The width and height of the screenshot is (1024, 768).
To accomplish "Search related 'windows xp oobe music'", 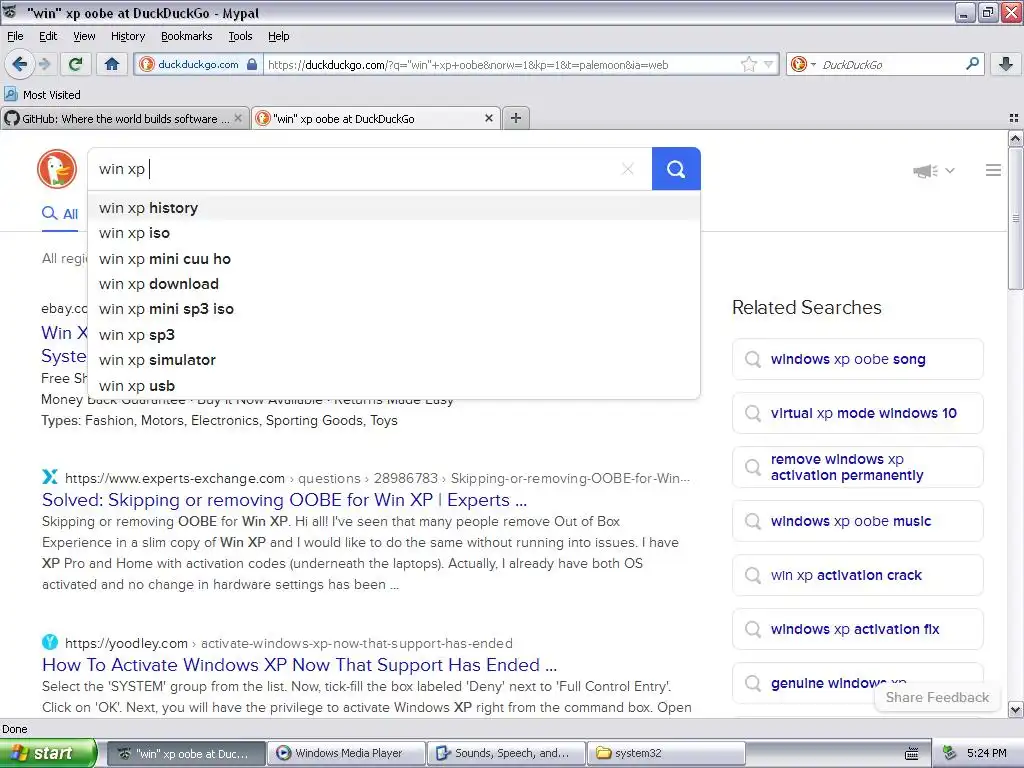I will coord(857,521).
